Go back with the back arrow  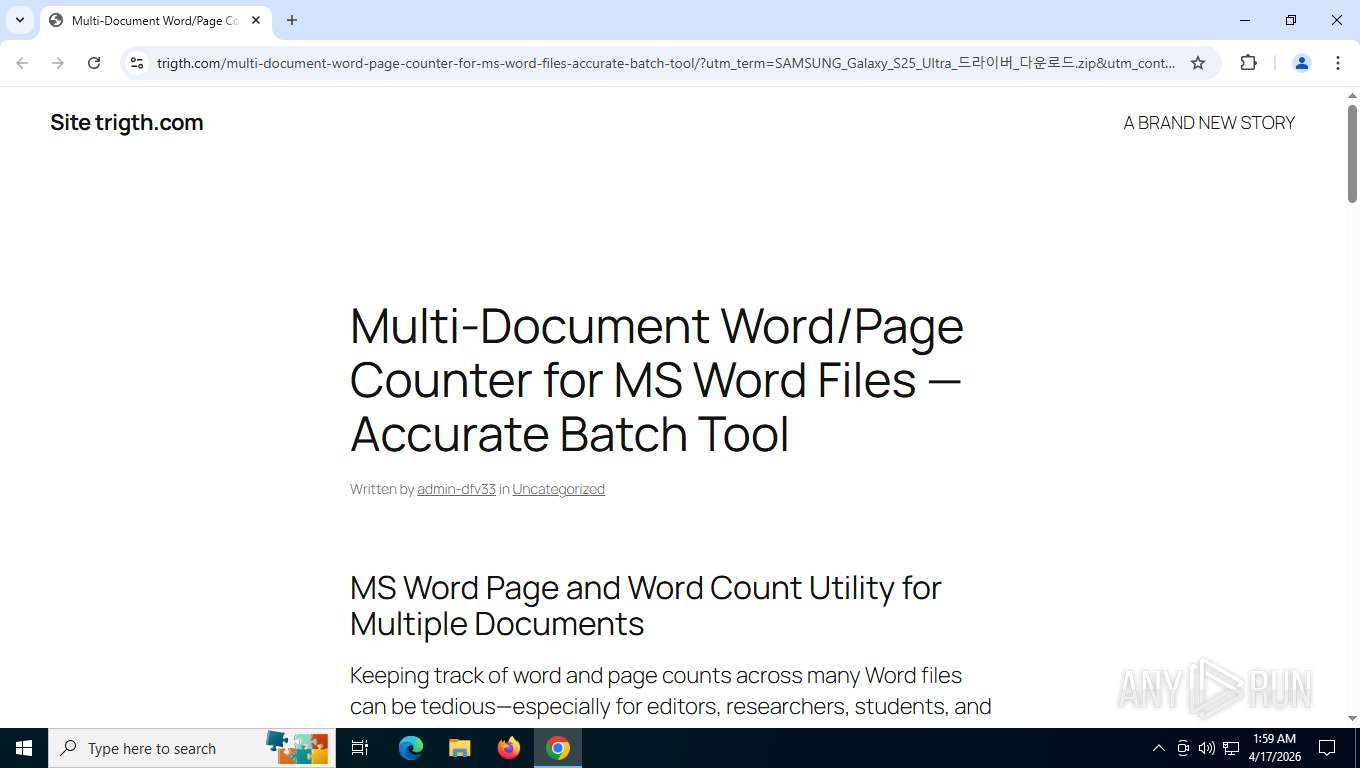(x=22, y=63)
